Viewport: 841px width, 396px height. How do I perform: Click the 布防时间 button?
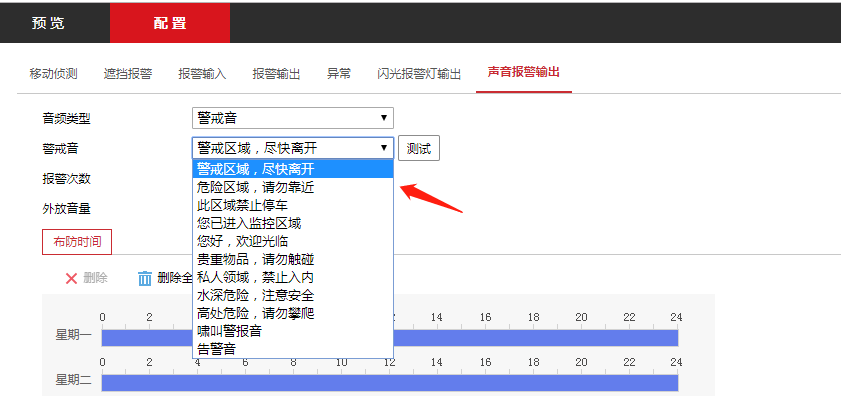77,242
